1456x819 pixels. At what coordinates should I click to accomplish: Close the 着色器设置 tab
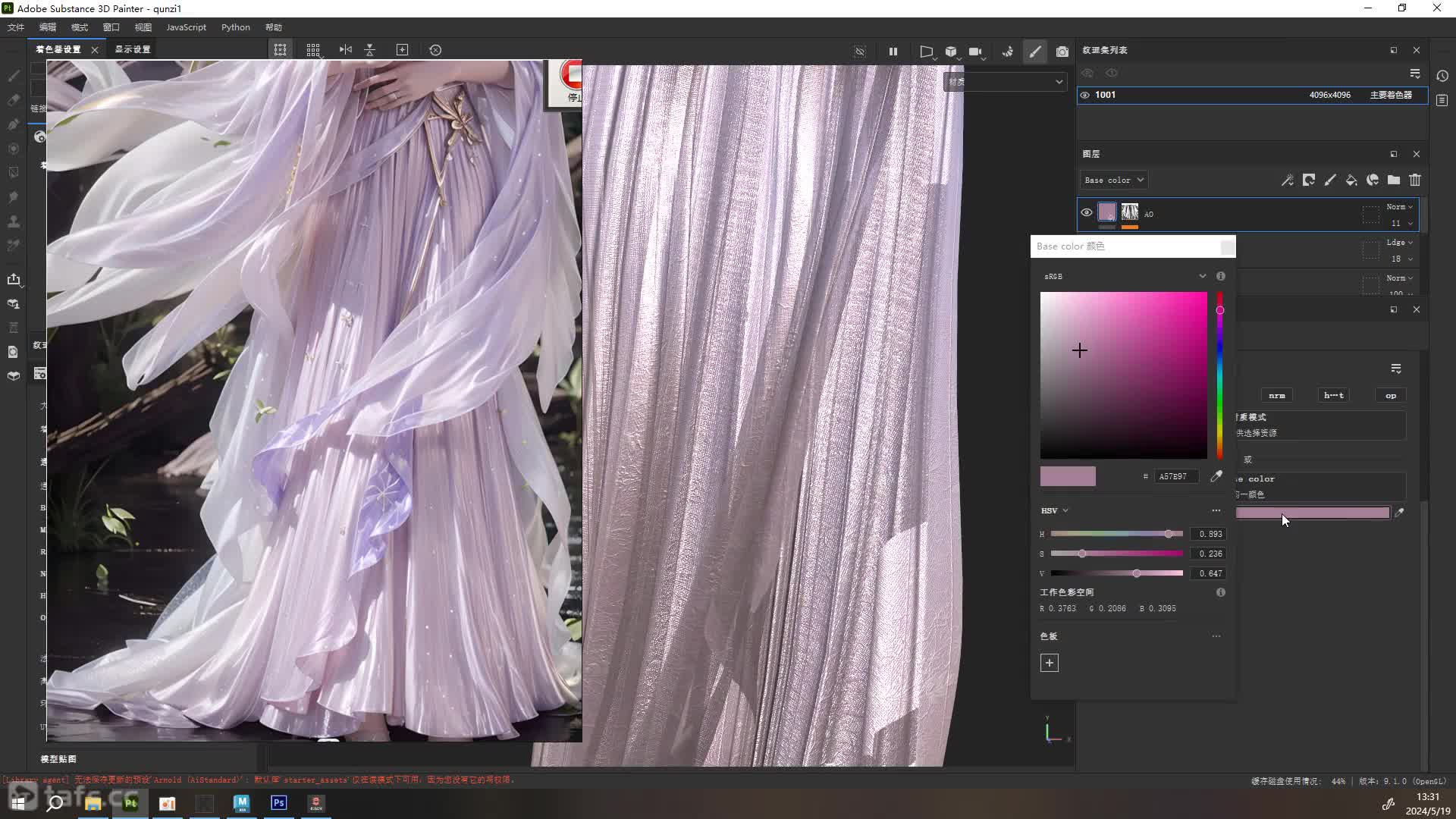(95, 50)
